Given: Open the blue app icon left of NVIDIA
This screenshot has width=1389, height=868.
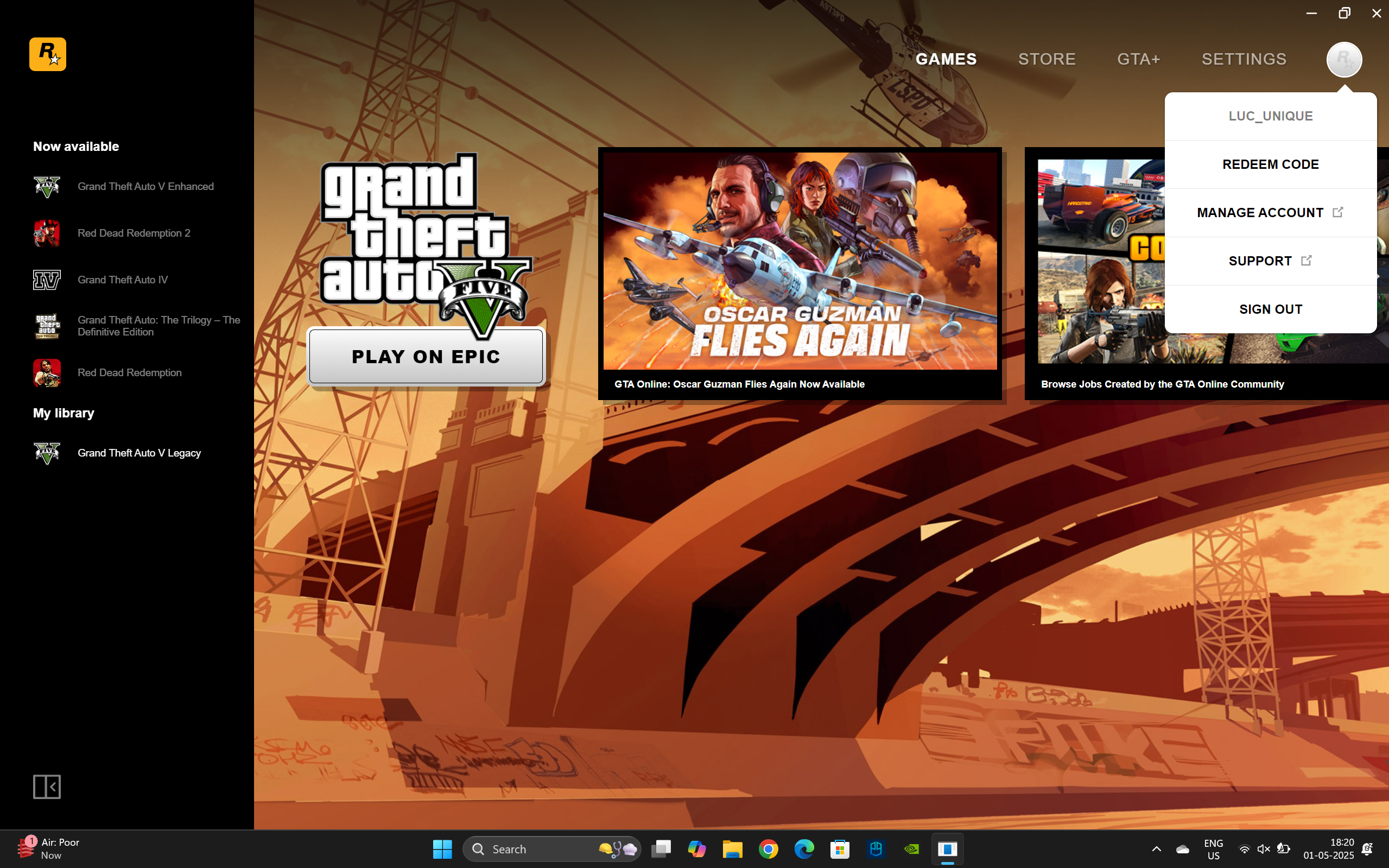Looking at the screenshot, I should [x=876, y=848].
